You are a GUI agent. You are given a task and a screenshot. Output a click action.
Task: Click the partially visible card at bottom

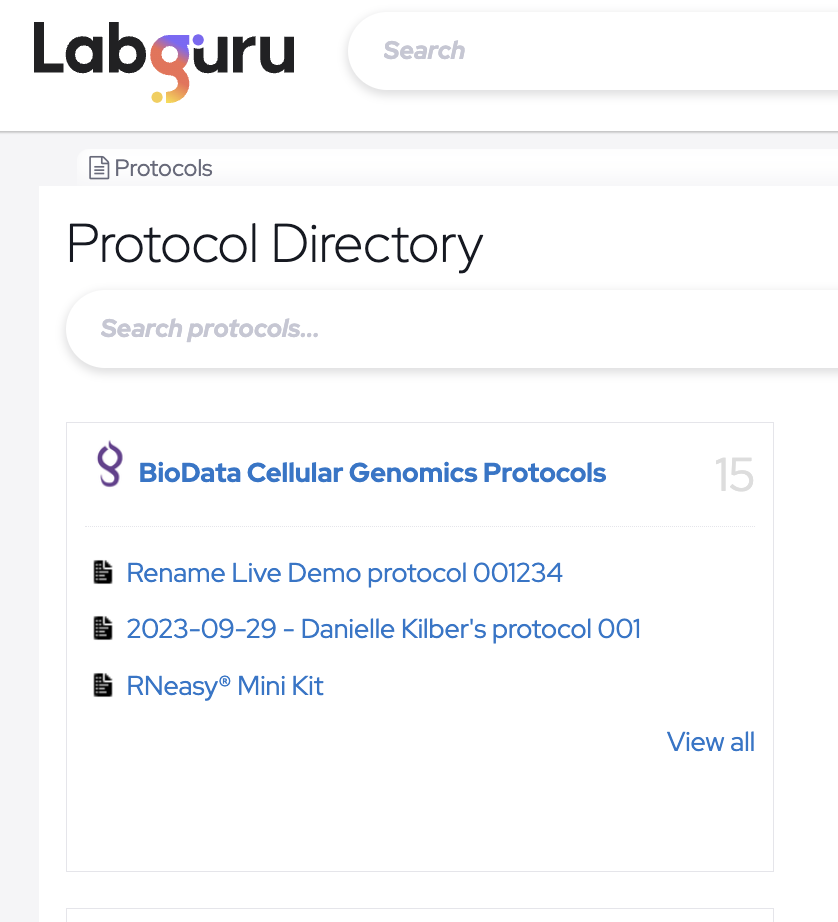[420, 915]
